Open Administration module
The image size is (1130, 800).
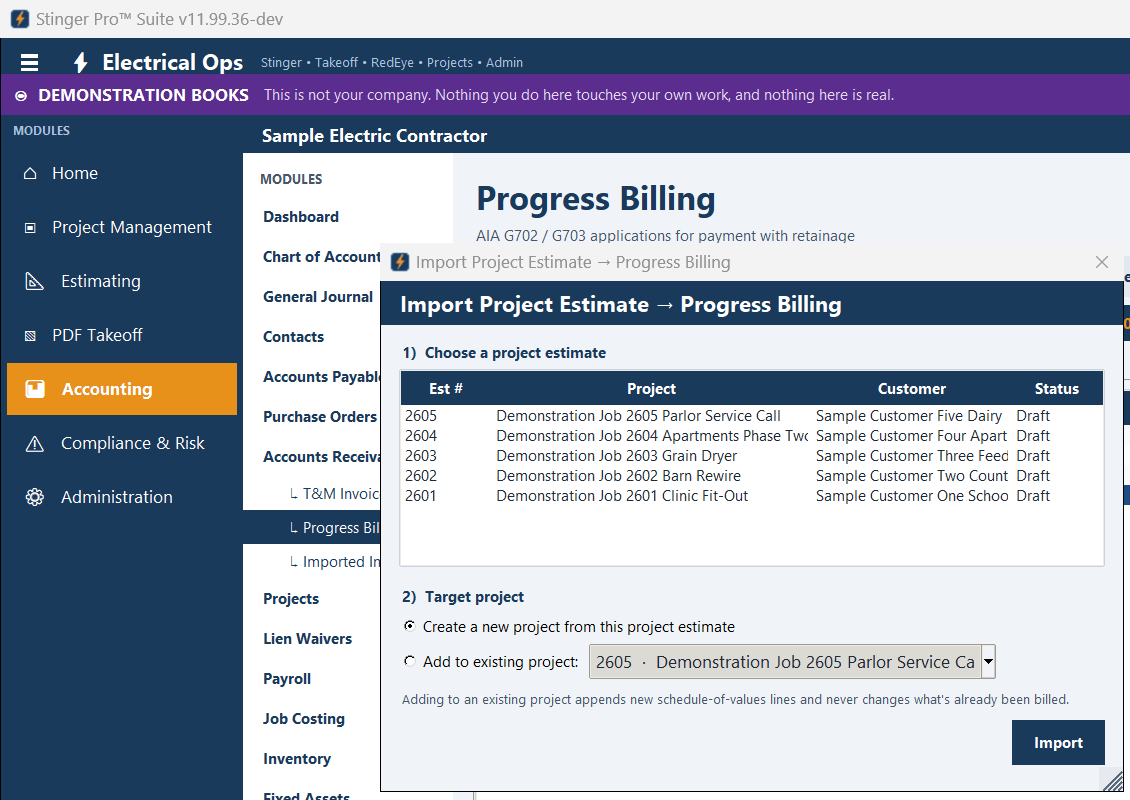pyautogui.click(x=122, y=497)
